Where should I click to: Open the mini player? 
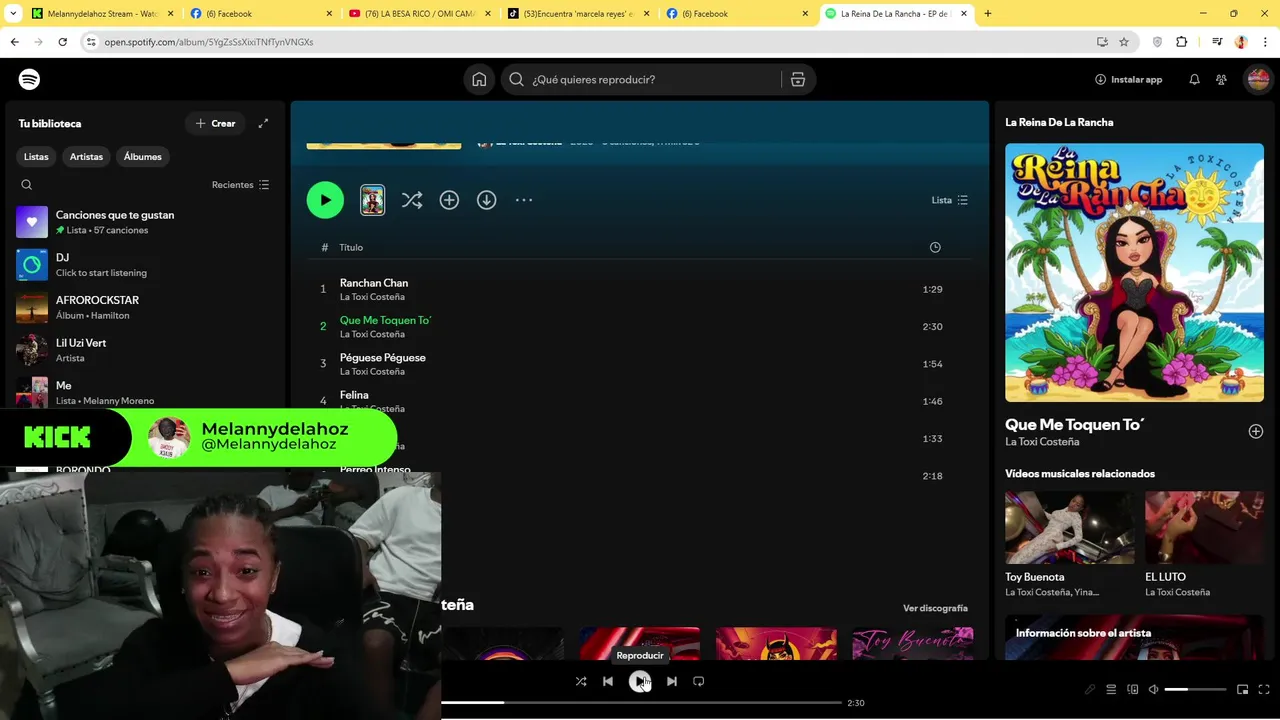tap(1243, 689)
